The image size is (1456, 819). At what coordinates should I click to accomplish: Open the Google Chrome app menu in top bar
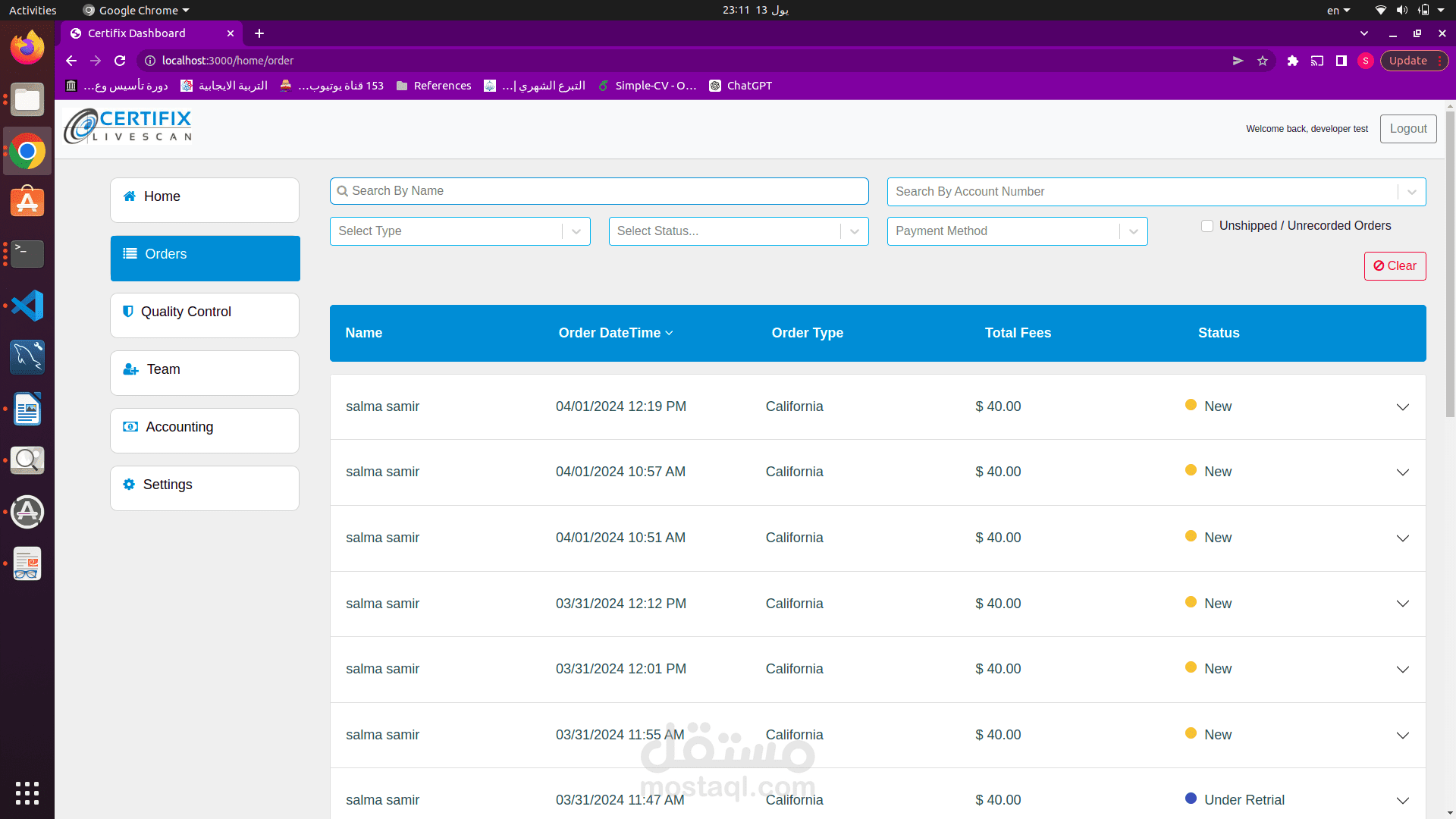[136, 10]
